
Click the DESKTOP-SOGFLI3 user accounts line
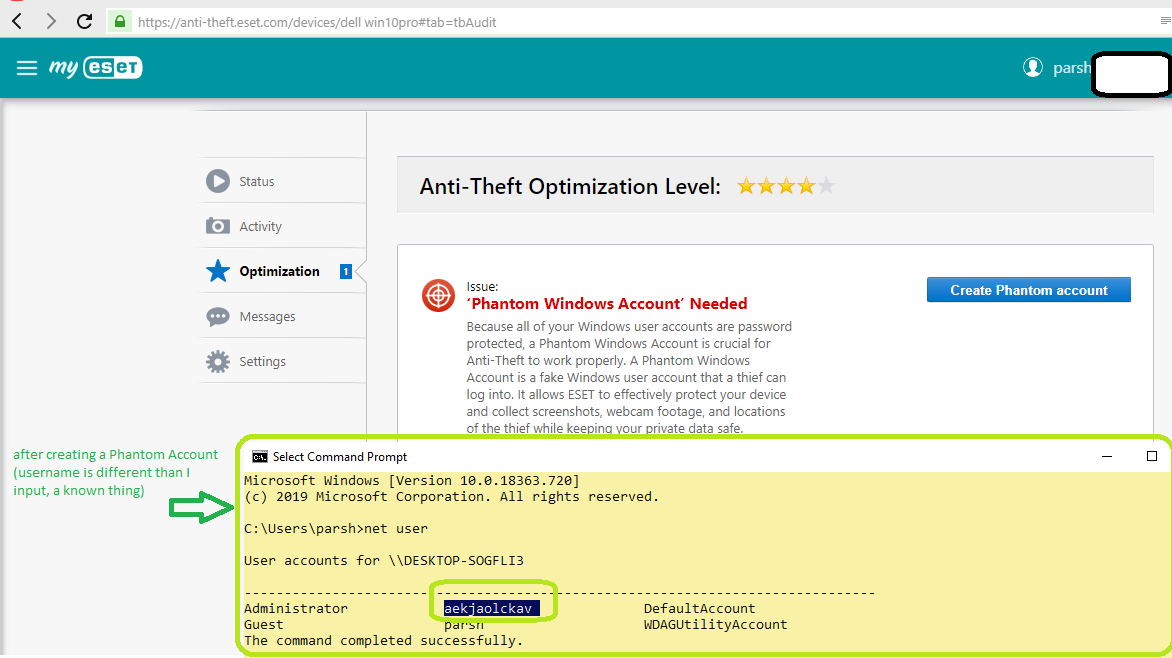click(383, 561)
